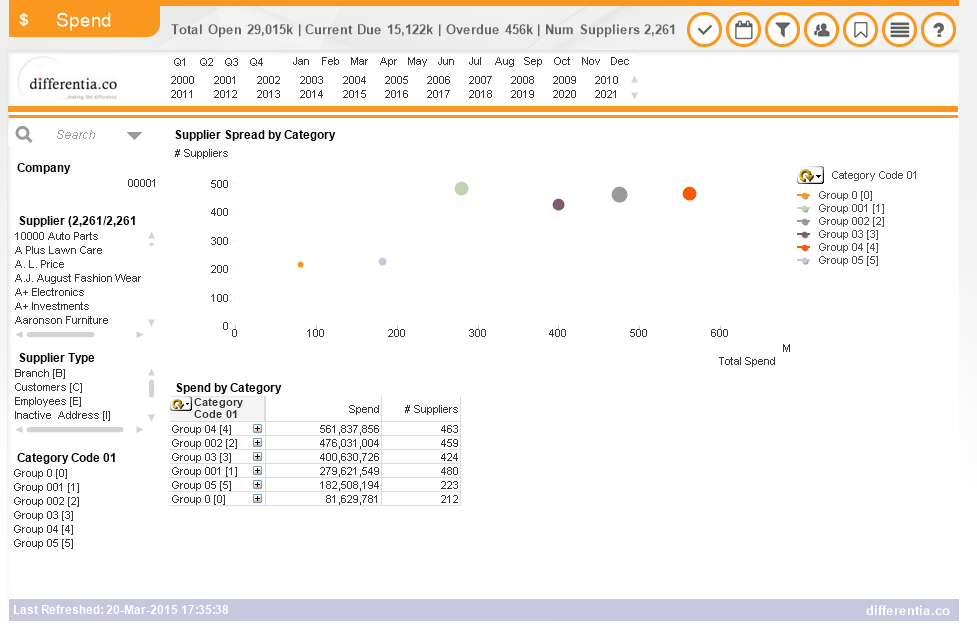Click the dollar sign Spend icon
Viewport: 977px width, 632px height.
pos(24,20)
